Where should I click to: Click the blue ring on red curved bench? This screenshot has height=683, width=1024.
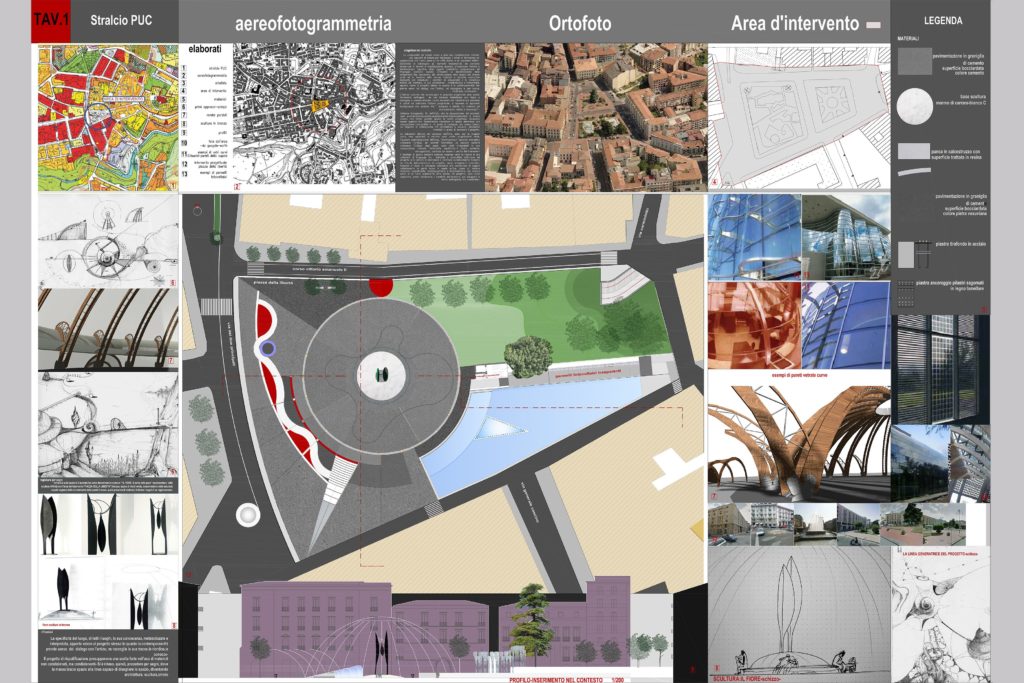(x=266, y=349)
